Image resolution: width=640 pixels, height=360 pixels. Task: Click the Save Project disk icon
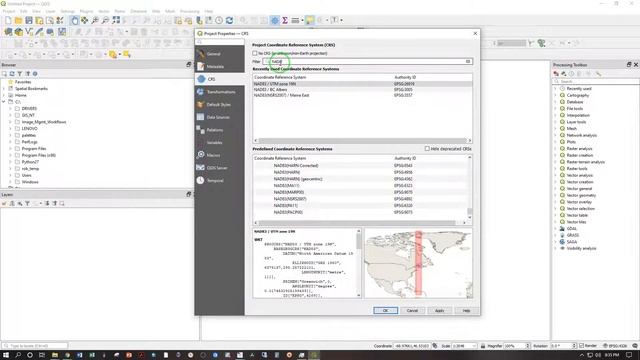[29, 20]
